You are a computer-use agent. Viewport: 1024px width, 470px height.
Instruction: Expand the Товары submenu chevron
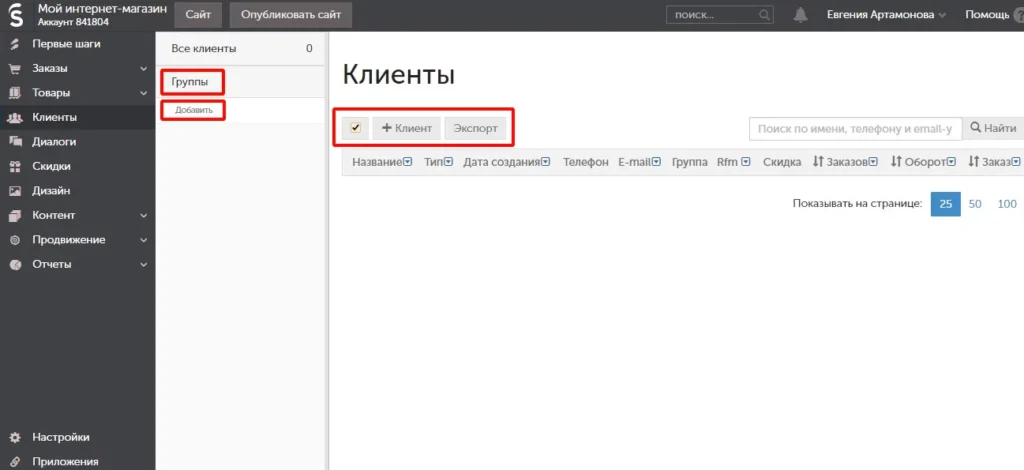point(144,93)
